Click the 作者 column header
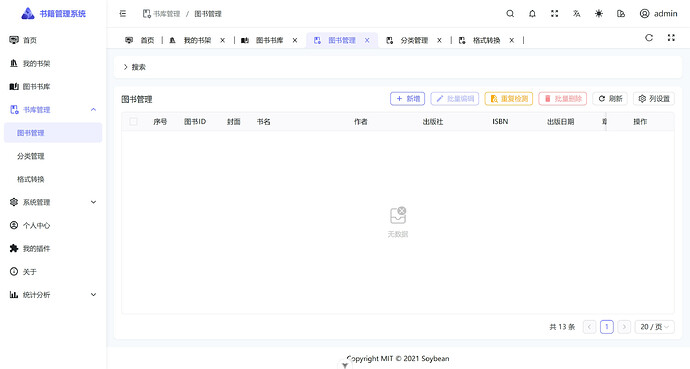The width and height of the screenshot is (690, 369). coord(360,122)
